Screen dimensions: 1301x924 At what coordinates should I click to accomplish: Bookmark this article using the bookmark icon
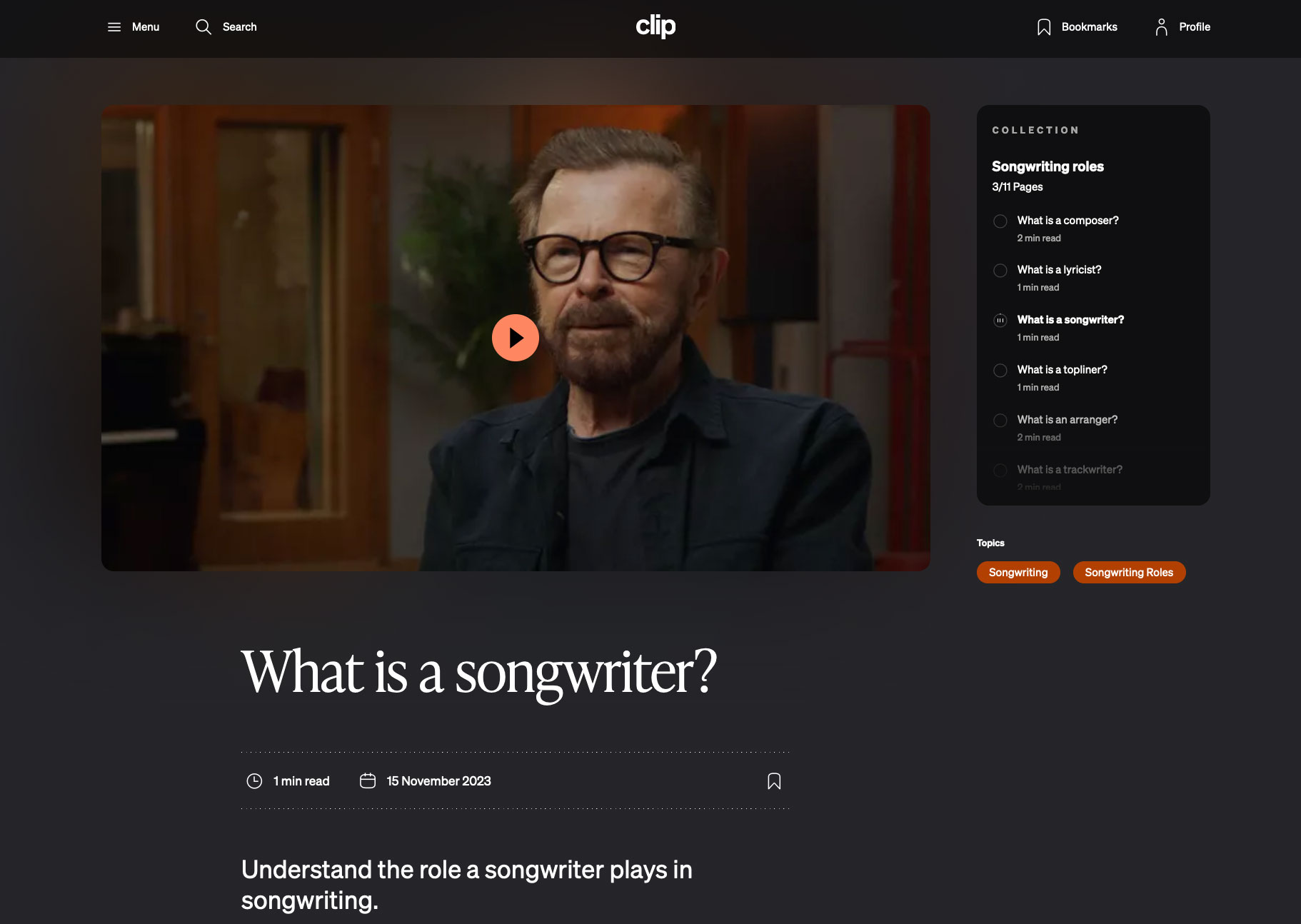(774, 781)
